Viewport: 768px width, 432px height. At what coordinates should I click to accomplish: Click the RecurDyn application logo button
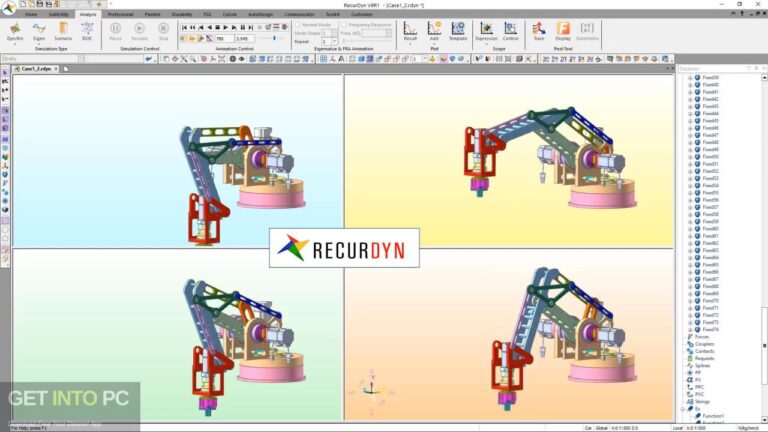tap(8, 8)
